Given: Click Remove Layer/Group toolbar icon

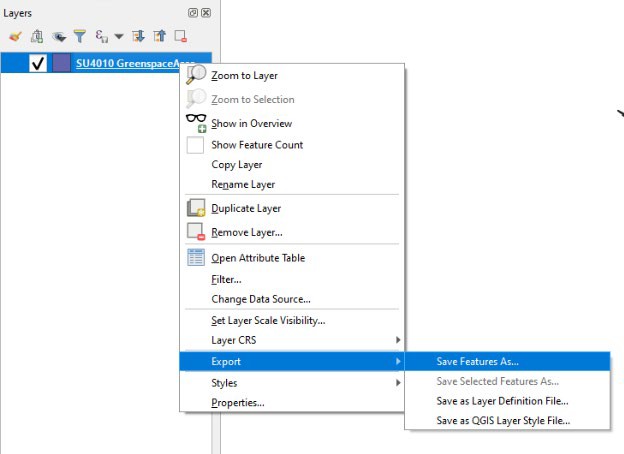Looking at the screenshot, I should tap(181, 37).
